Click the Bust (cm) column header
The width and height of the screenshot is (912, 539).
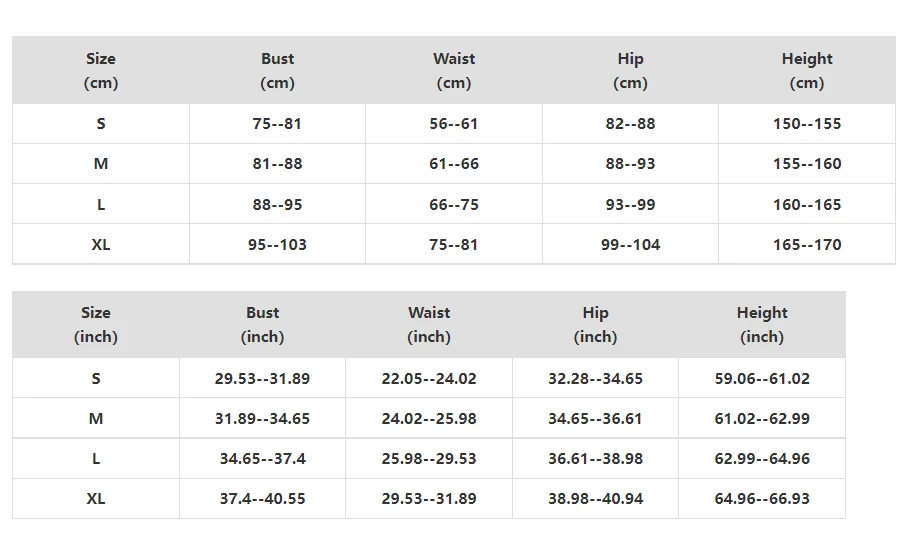pos(277,71)
